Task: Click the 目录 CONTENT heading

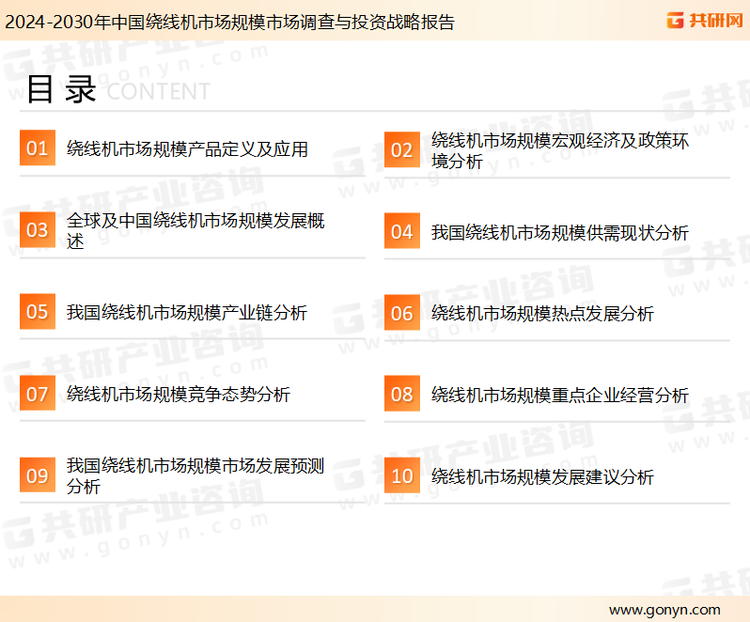Action: (117, 90)
